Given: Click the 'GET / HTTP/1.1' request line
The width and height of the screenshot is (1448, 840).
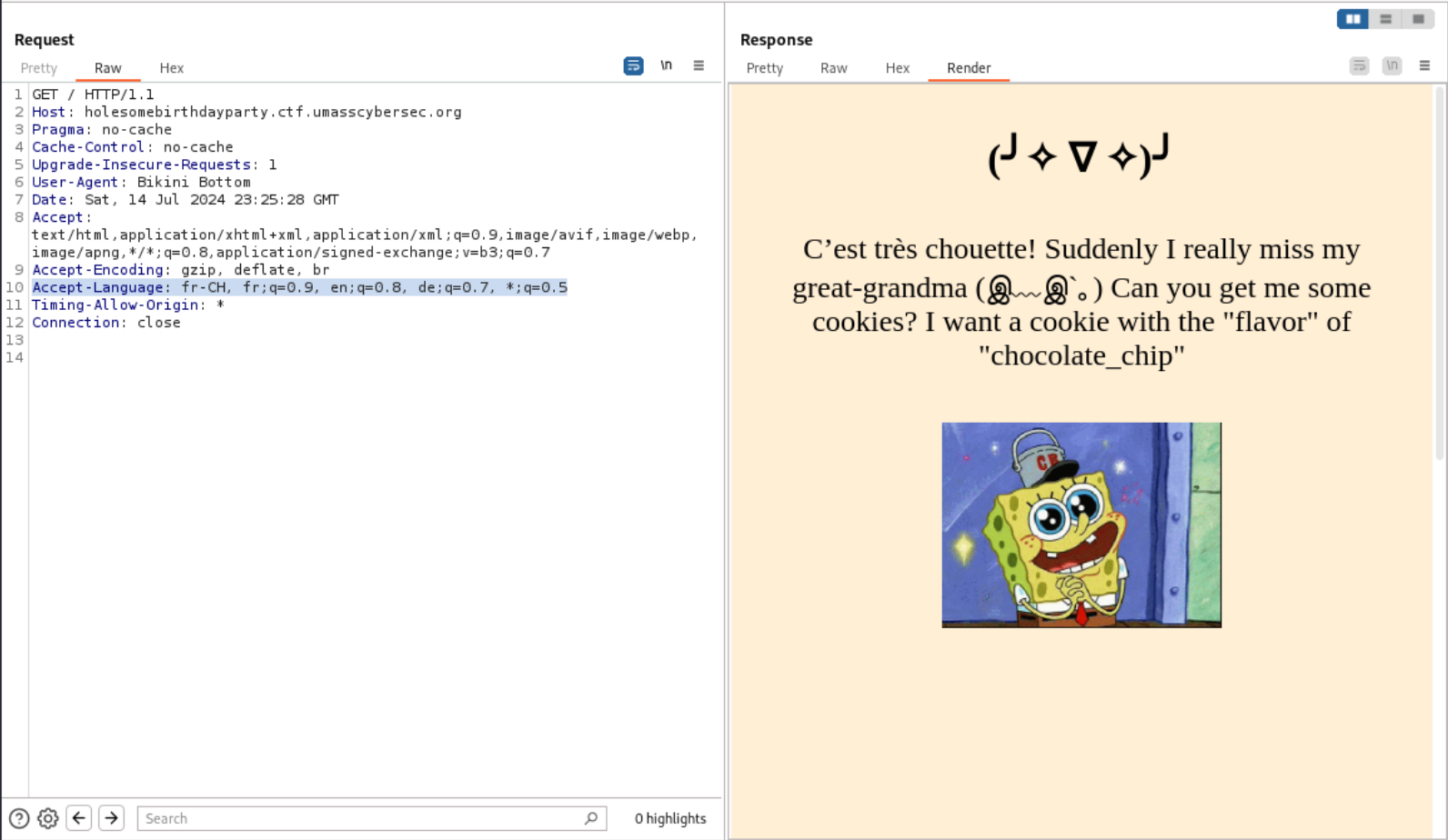Looking at the screenshot, I should pyautogui.click(x=93, y=95).
